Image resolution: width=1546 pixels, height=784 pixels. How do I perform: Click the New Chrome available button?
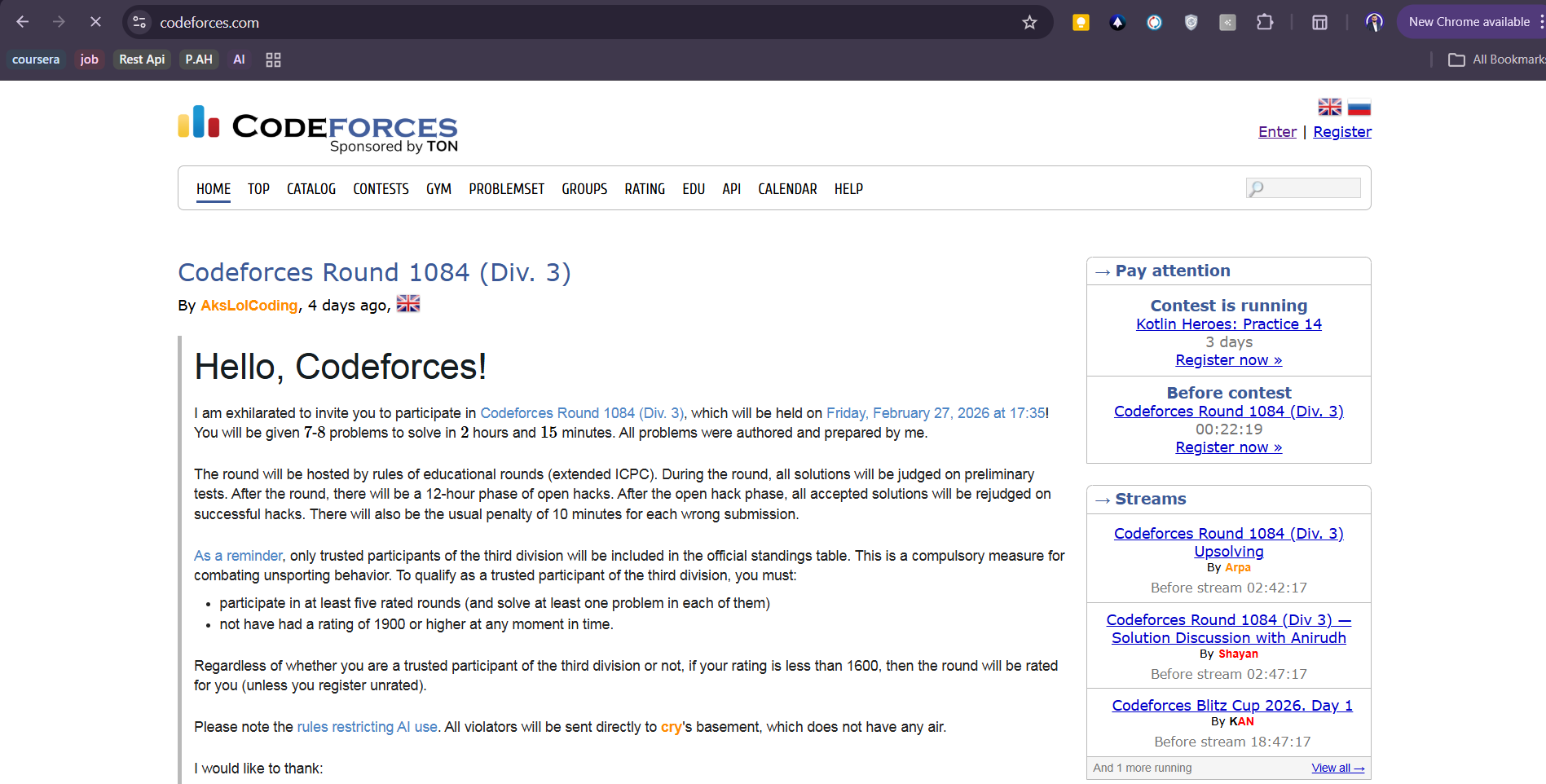coord(1469,22)
